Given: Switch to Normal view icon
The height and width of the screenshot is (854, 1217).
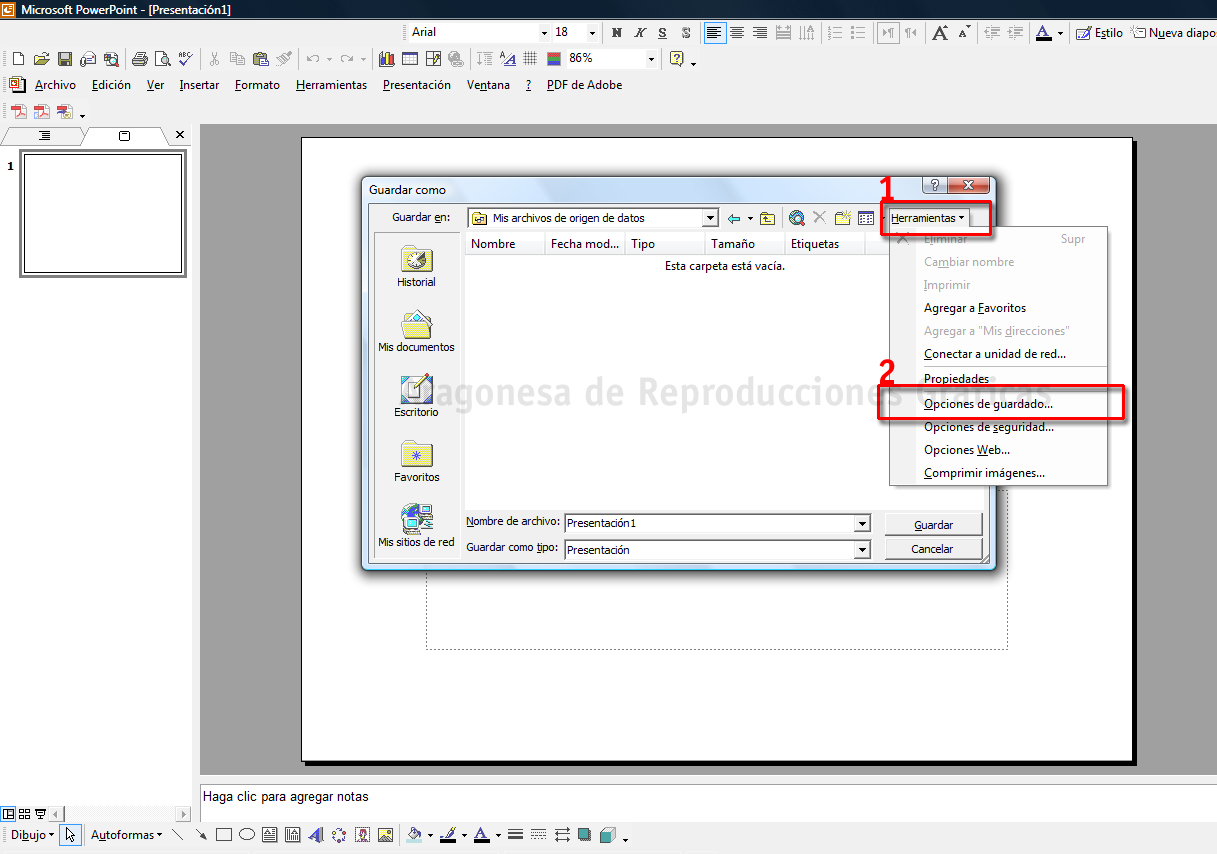Looking at the screenshot, I should 8,814.
